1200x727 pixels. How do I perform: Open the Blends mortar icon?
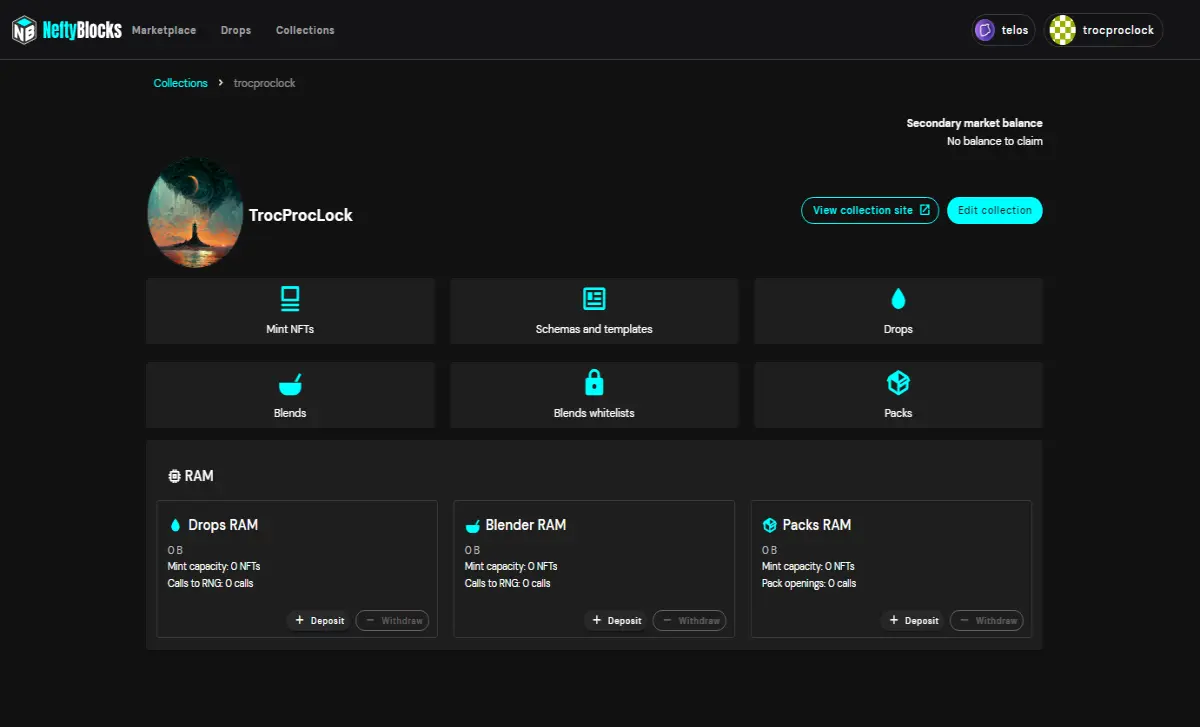290,383
